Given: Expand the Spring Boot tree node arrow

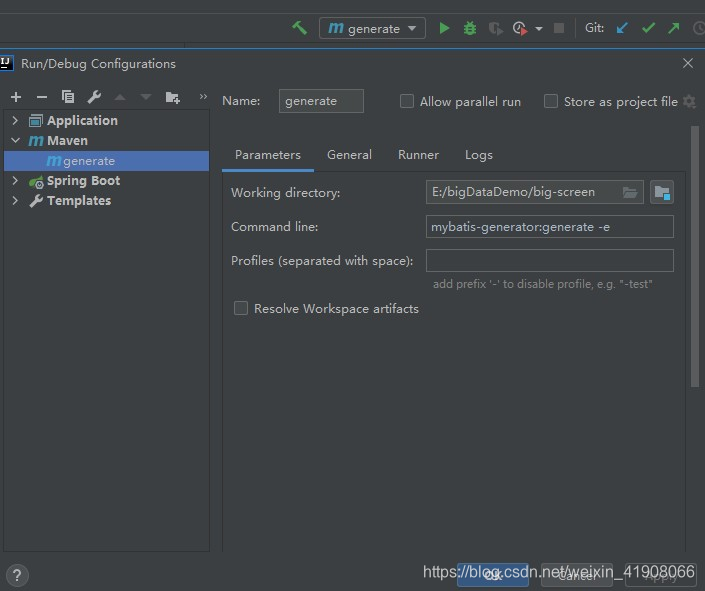Looking at the screenshot, I should tap(15, 180).
